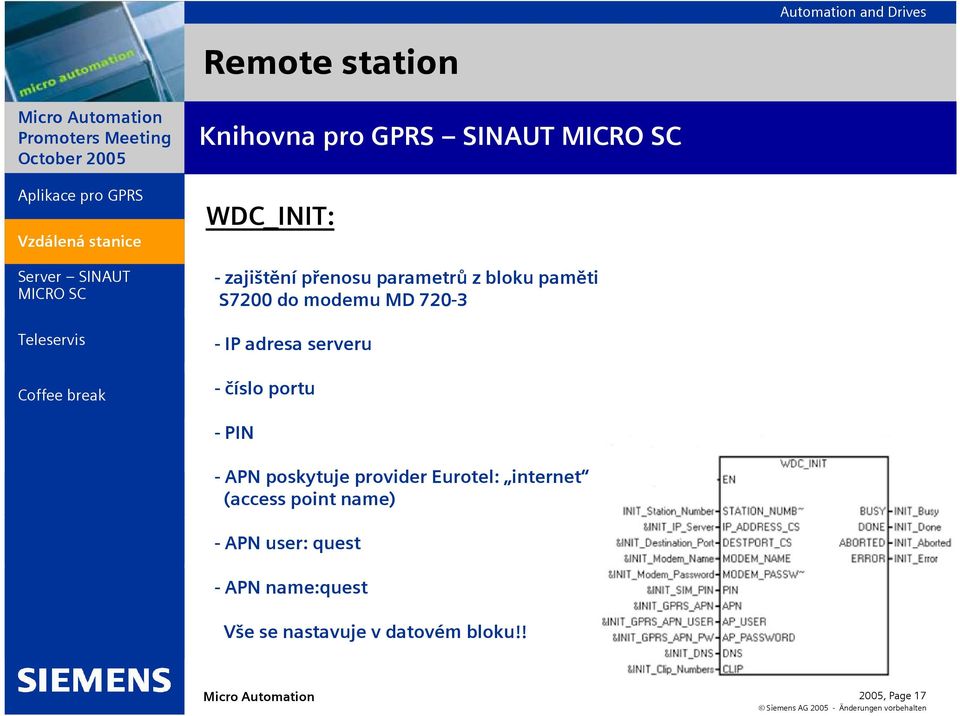960x716 pixels.
Task: Click the INIT_Station_Number variable
Action: tap(668, 511)
